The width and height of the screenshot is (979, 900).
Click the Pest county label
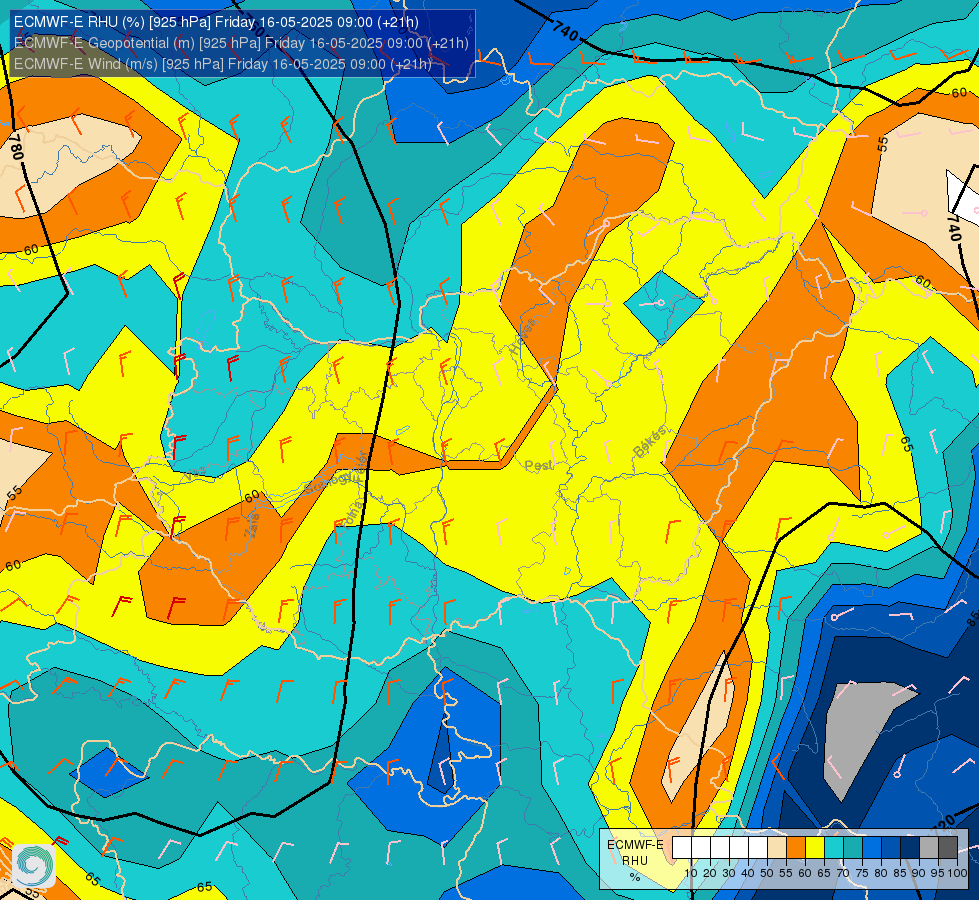tap(538, 465)
